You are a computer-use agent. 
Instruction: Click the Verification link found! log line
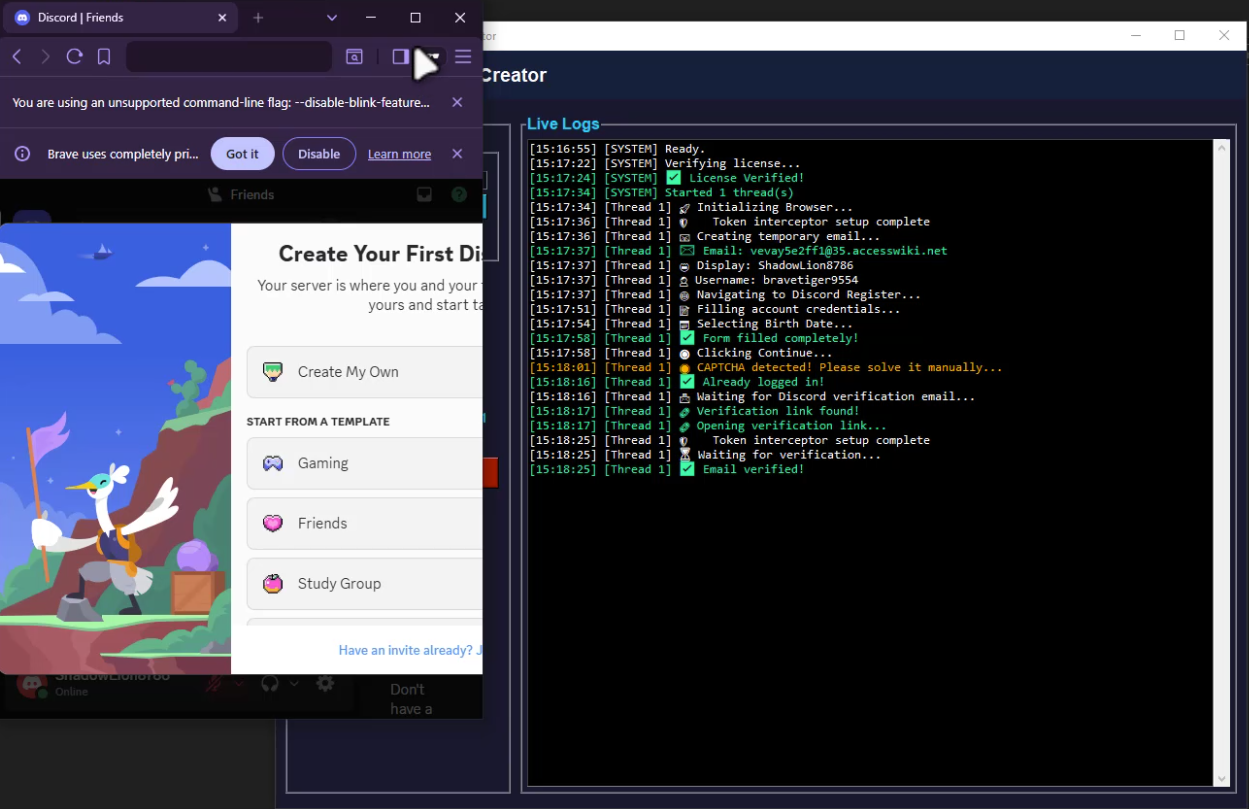tap(694, 411)
